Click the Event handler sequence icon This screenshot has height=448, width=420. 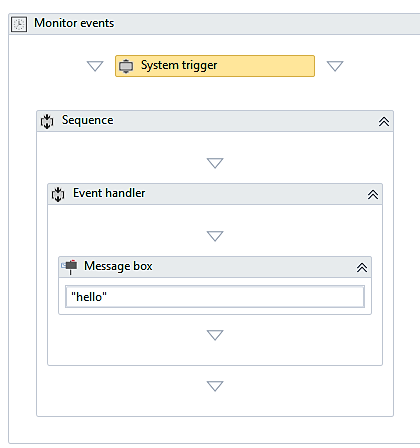pos(58,194)
